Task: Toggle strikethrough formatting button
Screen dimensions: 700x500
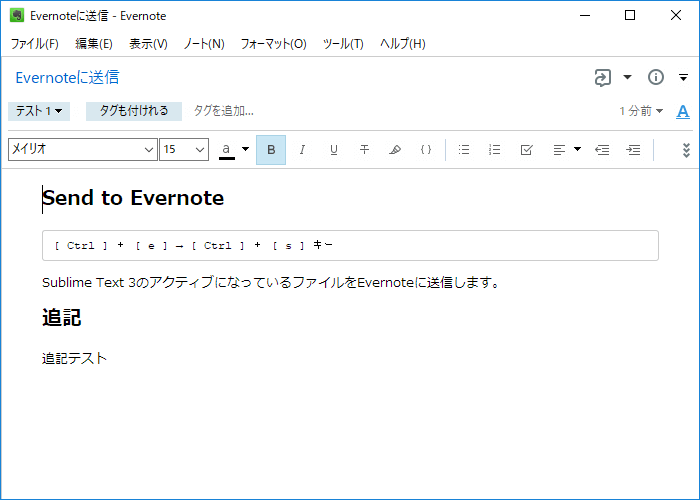Action: pyautogui.click(x=364, y=150)
